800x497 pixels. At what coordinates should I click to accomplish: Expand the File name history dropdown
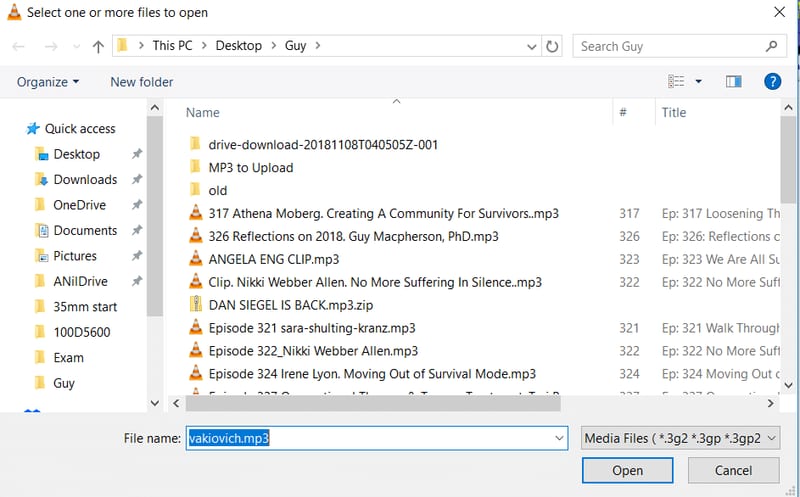(559, 438)
